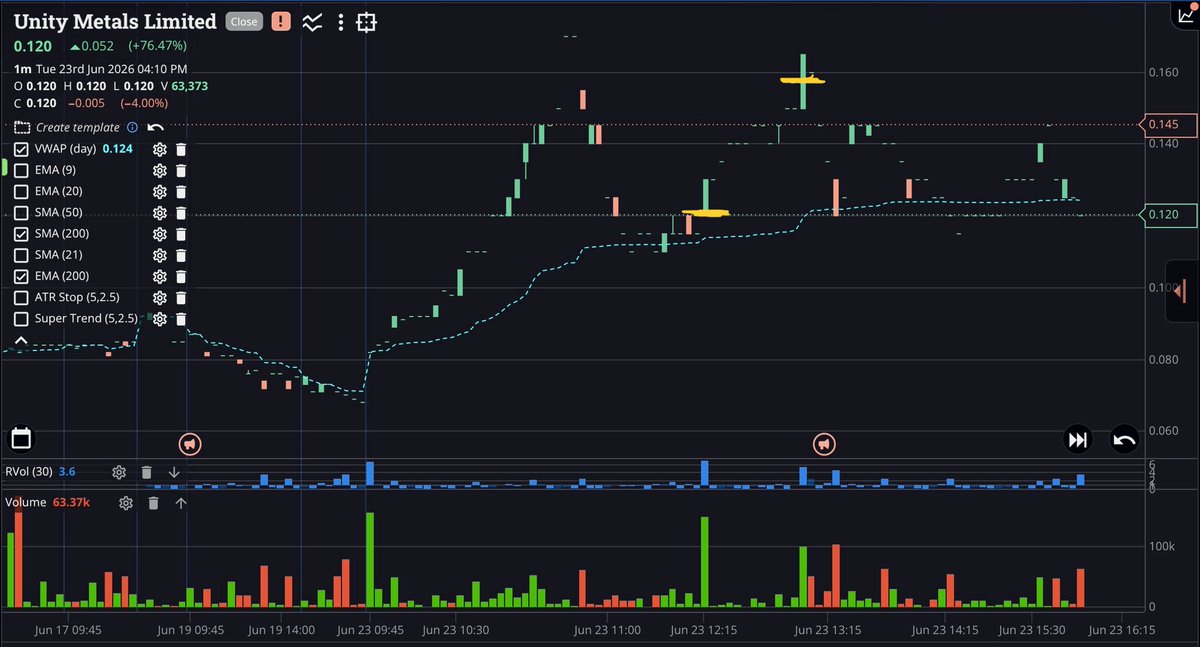Open the RVol (30) settings gear
Viewport: 1200px width, 647px height.
pyautogui.click(x=119, y=472)
